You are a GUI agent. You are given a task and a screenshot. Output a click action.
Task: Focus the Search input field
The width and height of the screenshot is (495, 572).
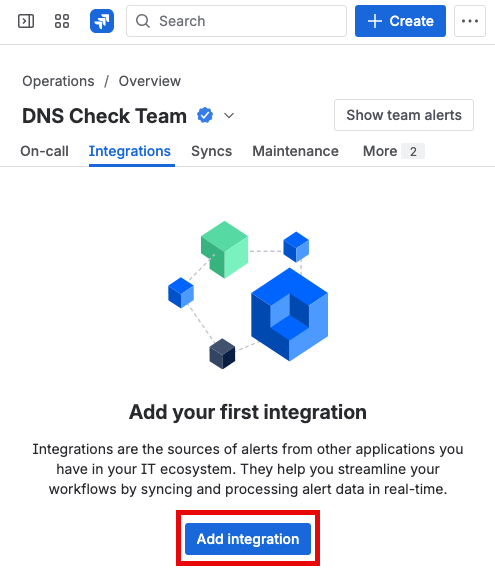click(236, 21)
